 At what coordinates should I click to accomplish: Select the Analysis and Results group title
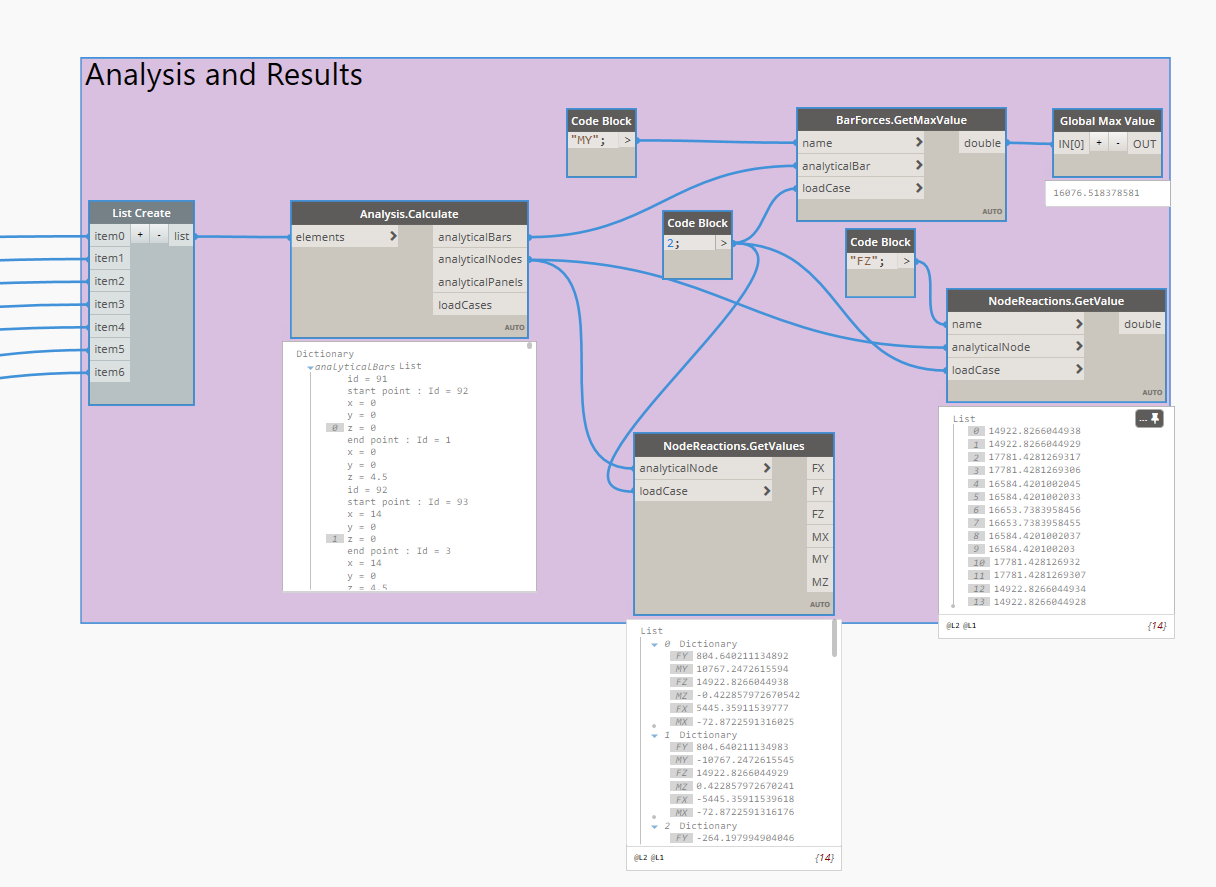[224, 75]
